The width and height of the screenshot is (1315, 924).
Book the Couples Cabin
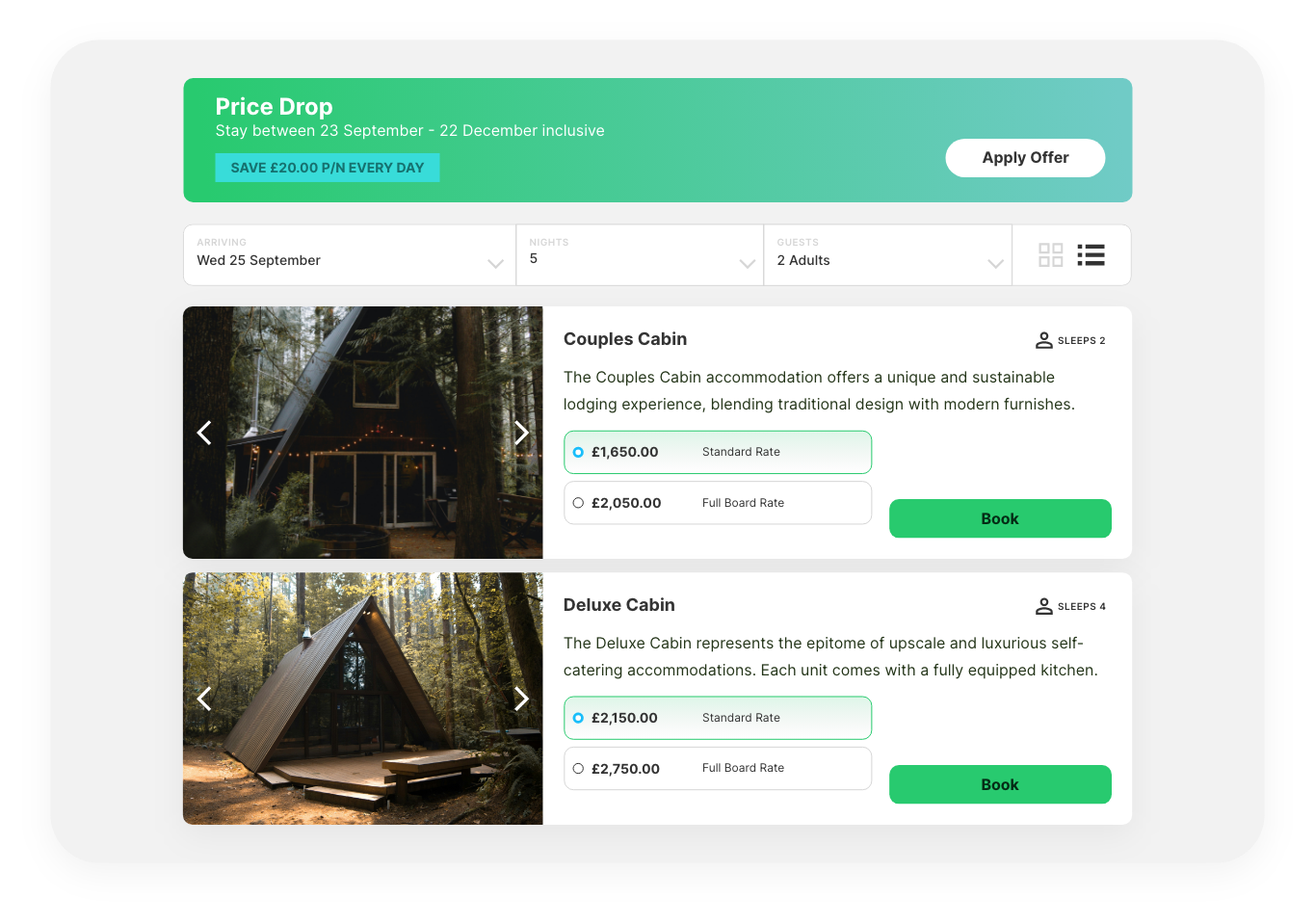click(x=1000, y=518)
